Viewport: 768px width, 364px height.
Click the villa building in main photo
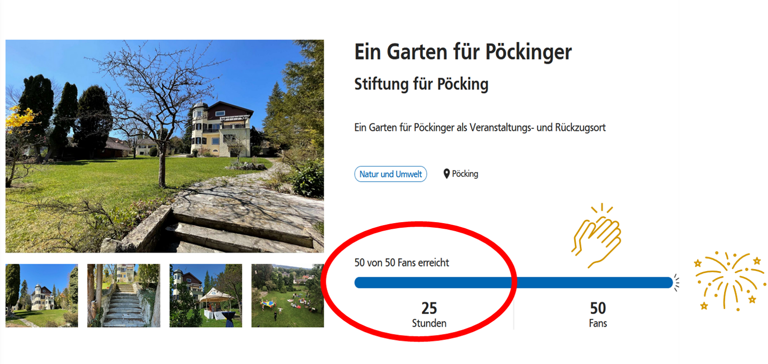click(x=220, y=128)
